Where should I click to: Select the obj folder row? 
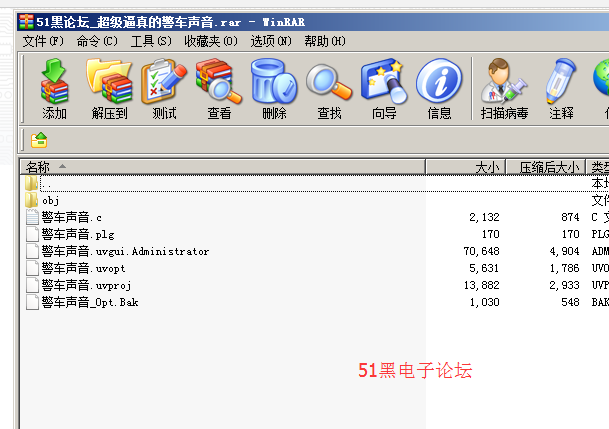pos(315,200)
